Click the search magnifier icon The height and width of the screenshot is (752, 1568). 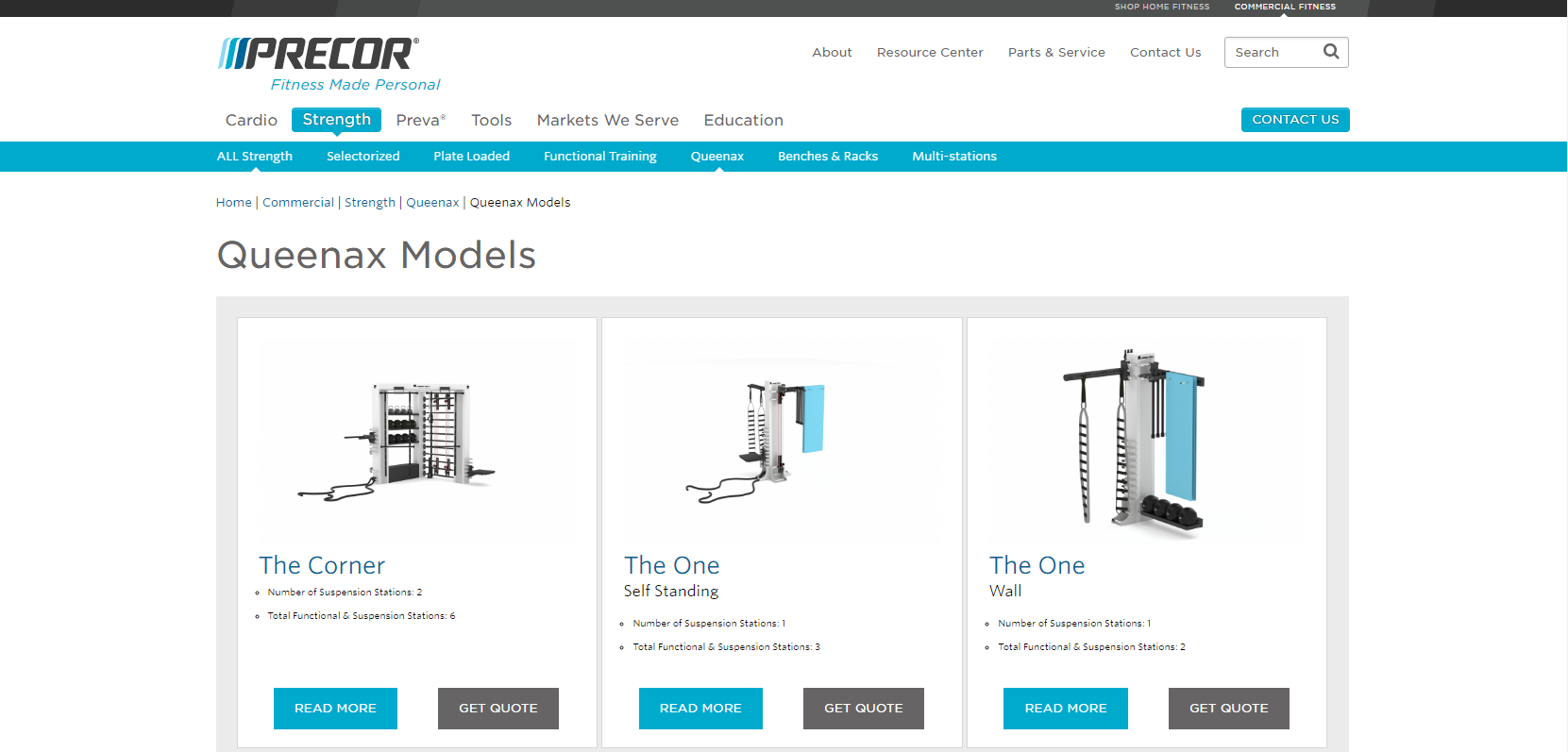click(1331, 52)
